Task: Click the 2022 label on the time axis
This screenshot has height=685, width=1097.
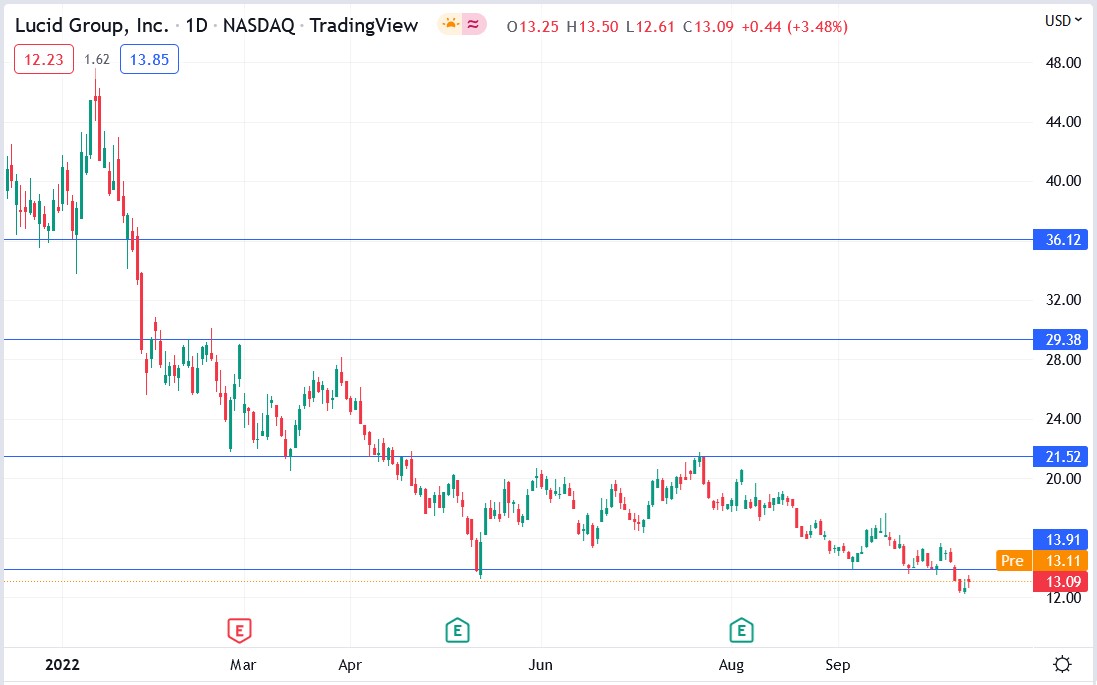Action: pyautogui.click(x=63, y=663)
